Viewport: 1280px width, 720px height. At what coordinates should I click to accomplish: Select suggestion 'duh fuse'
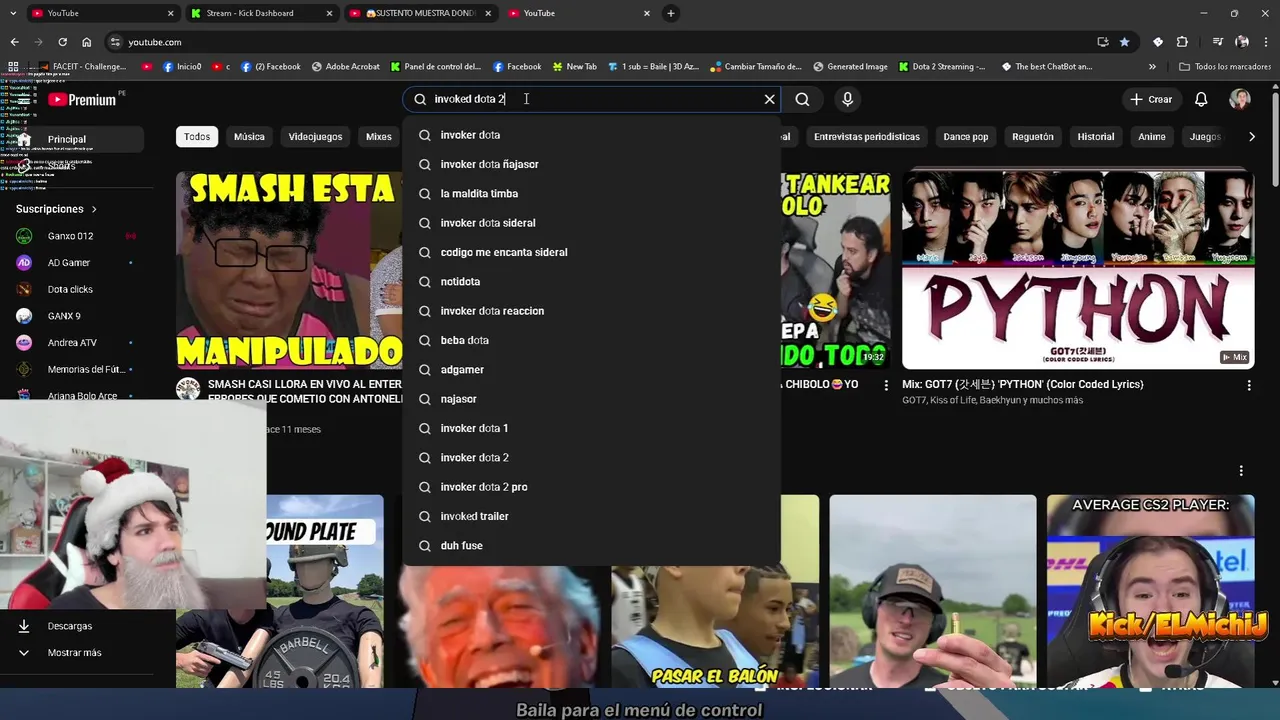tap(591, 545)
